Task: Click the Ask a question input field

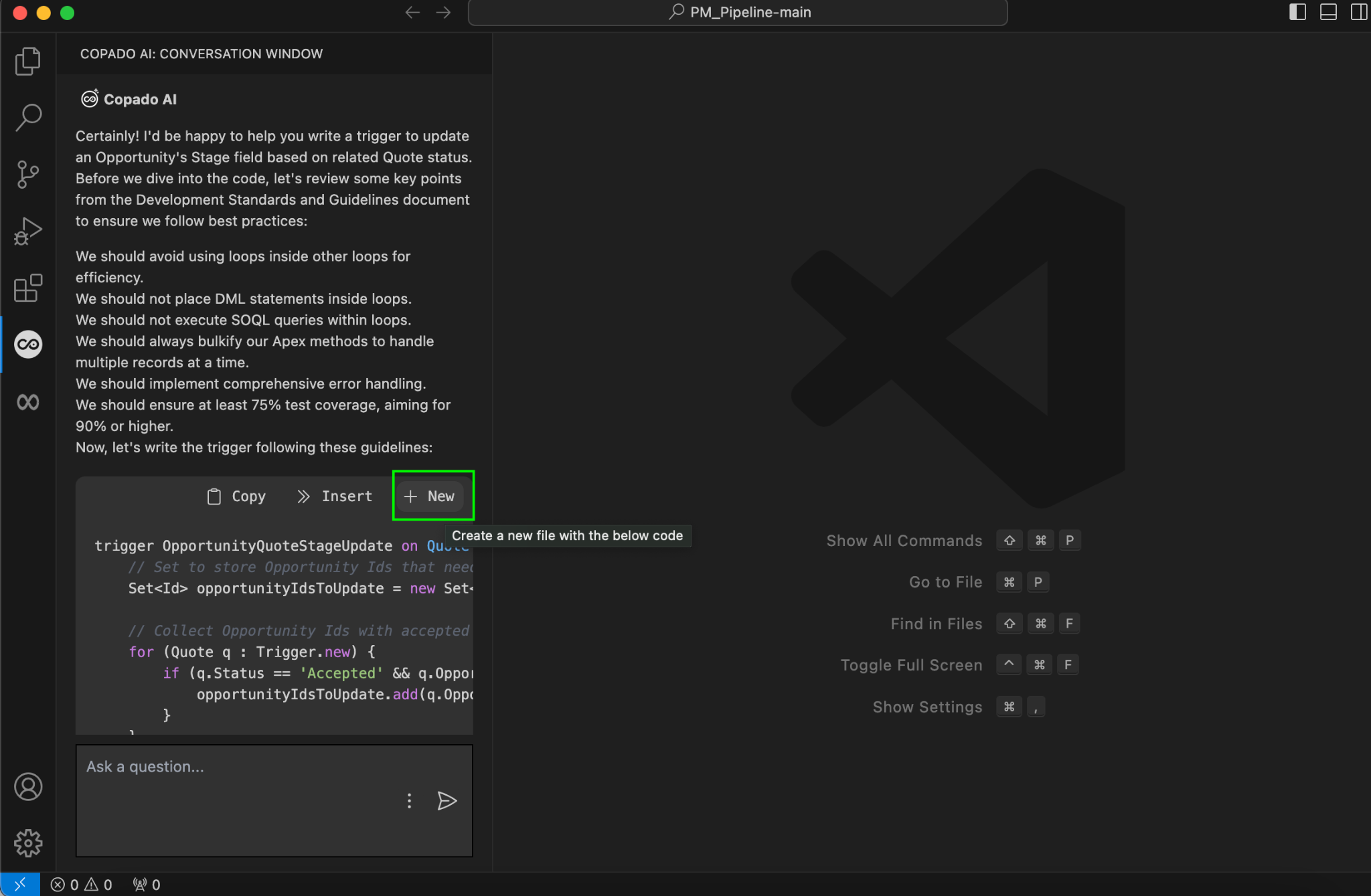Action: click(234, 767)
